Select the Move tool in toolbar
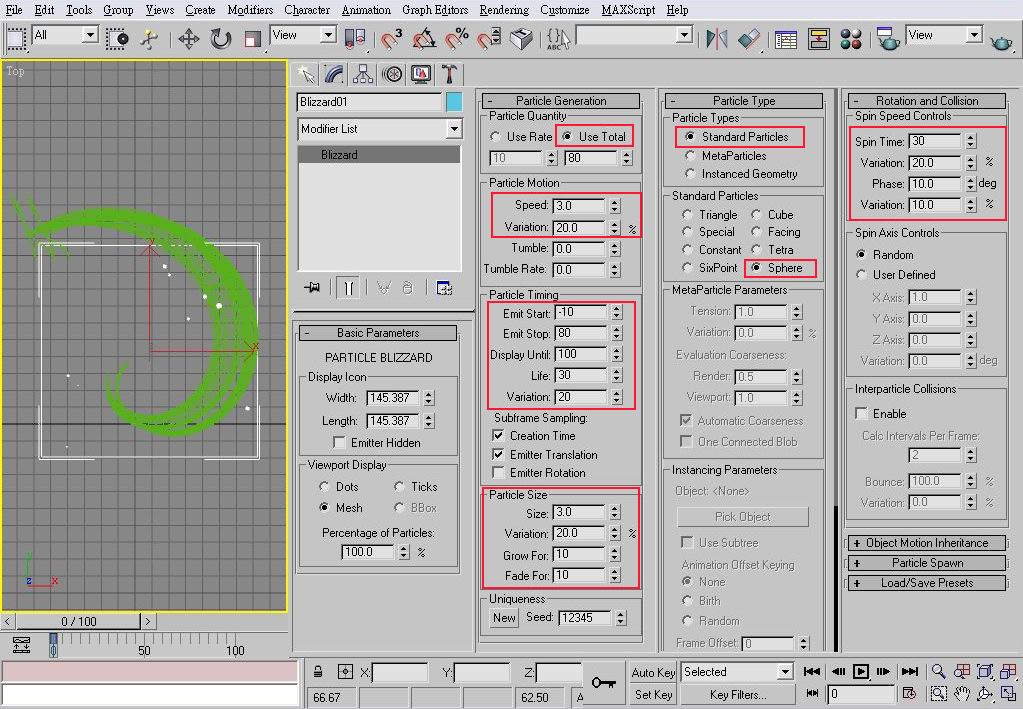Image resolution: width=1023 pixels, height=709 pixels. (189, 39)
